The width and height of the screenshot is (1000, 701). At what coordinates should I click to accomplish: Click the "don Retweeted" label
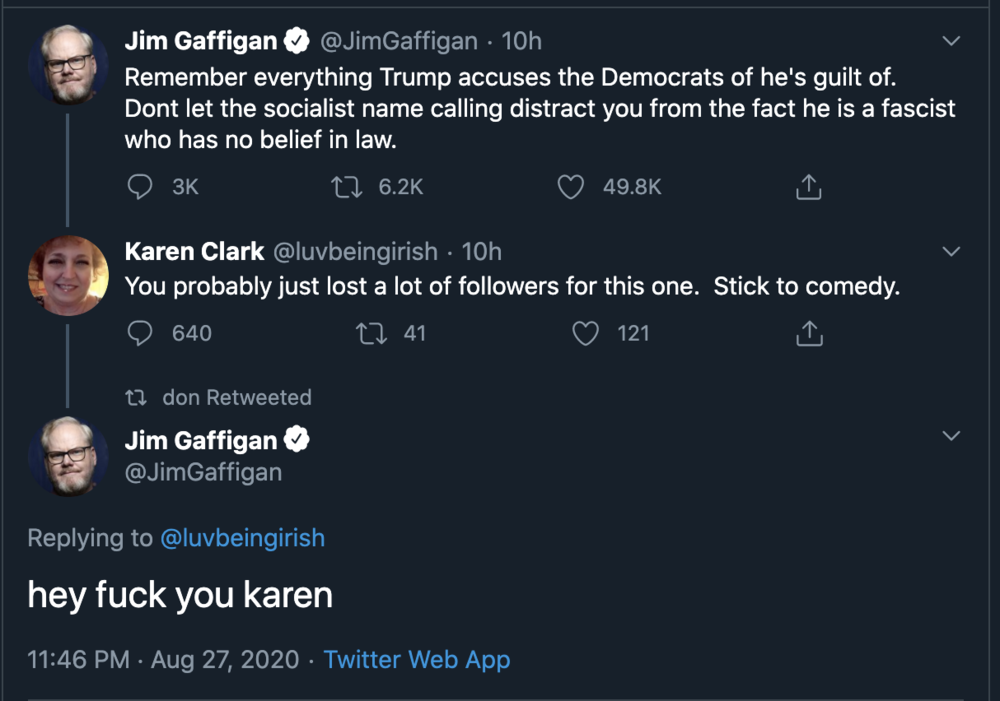(236, 398)
